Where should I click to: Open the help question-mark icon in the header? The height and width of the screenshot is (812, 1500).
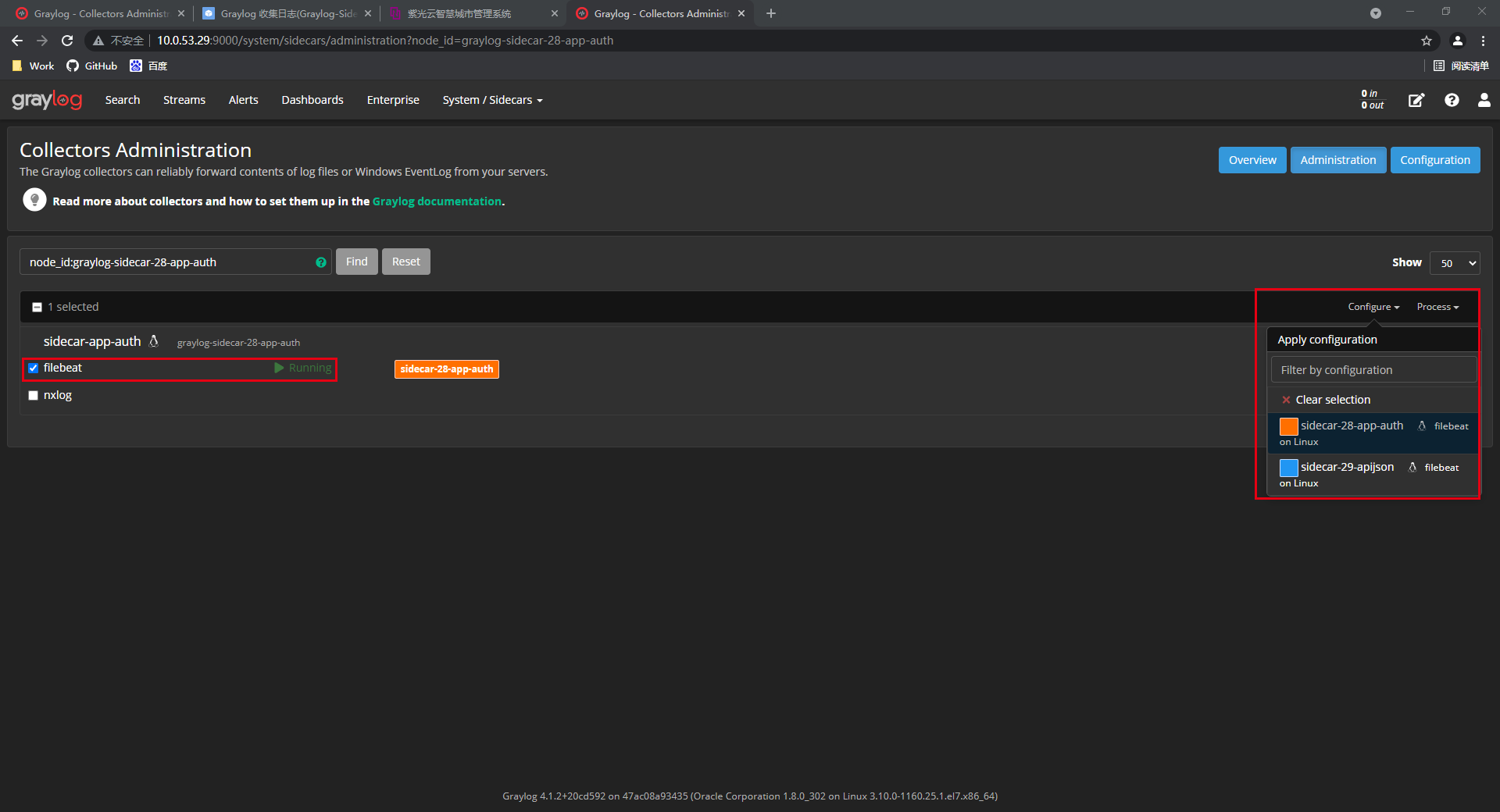[1452, 100]
